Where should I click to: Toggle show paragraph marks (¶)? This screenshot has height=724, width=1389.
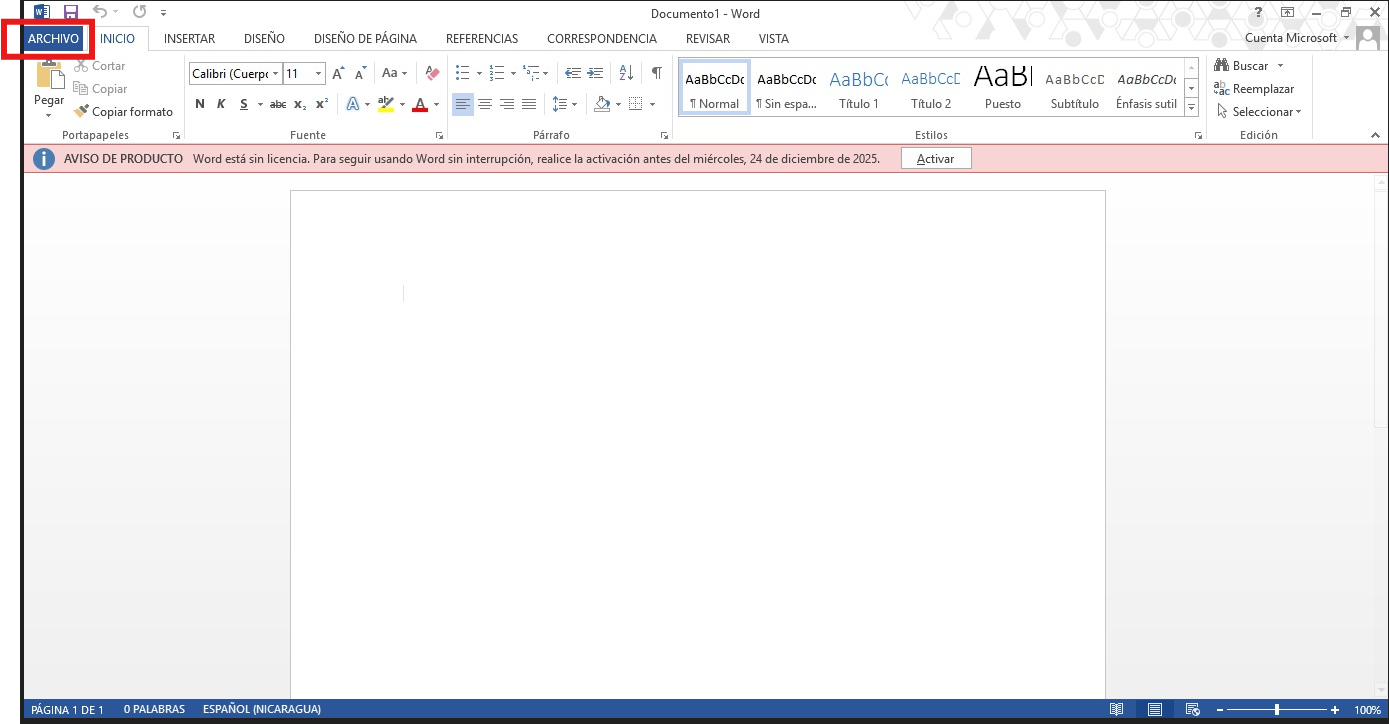click(656, 73)
